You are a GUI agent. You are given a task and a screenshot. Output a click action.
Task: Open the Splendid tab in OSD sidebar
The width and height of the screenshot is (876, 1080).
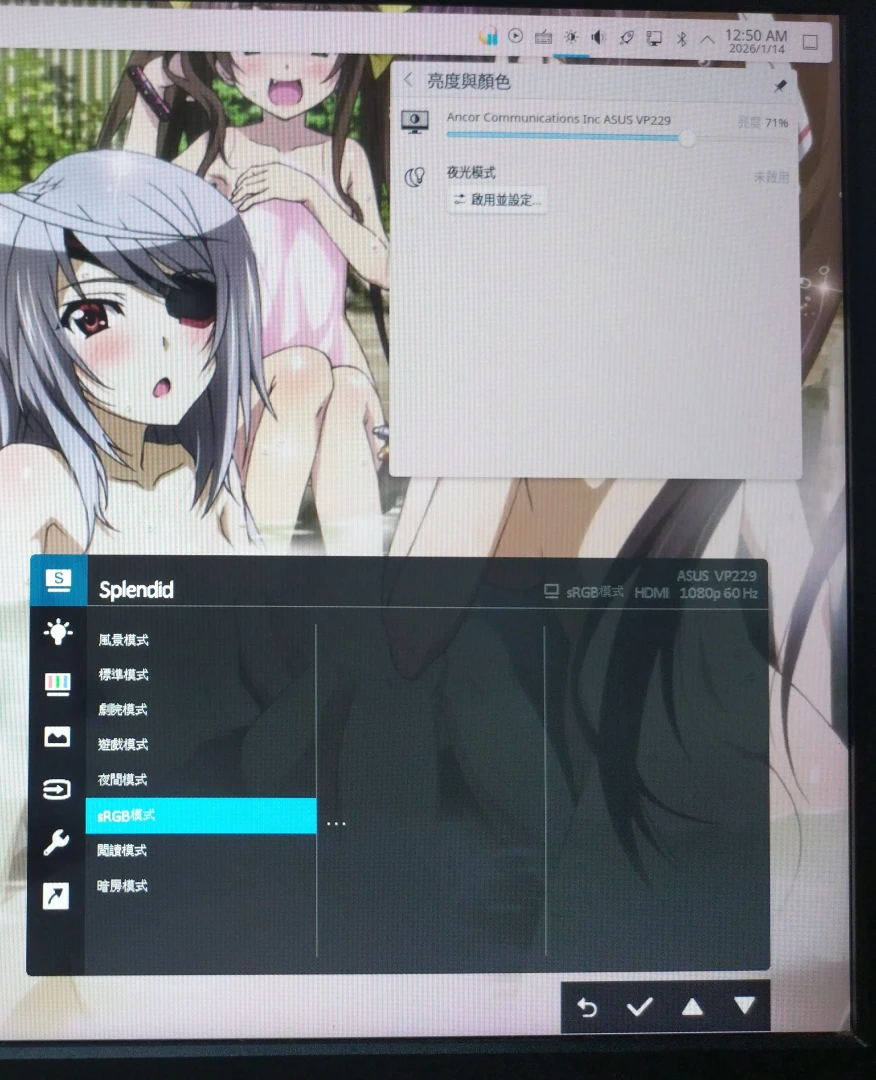point(58,580)
